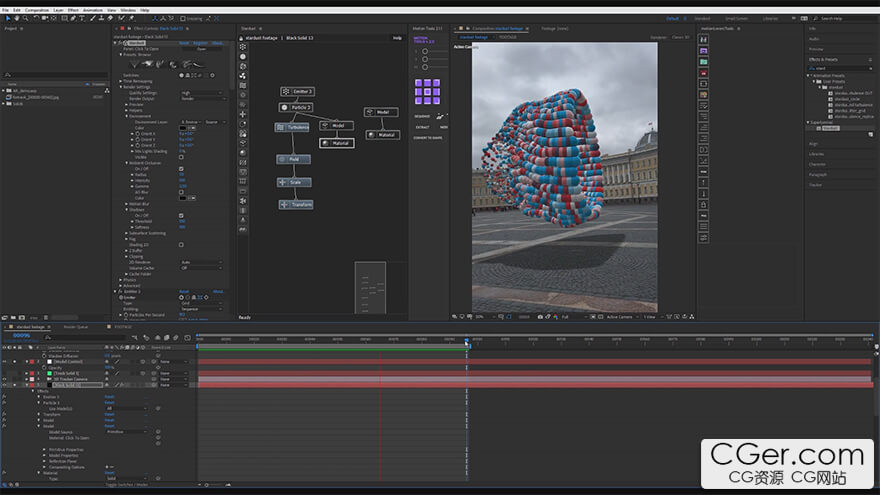Screen dimensions: 880x495
Task: Click Reset link on Emitter 3 effect
Action: coord(184,292)
